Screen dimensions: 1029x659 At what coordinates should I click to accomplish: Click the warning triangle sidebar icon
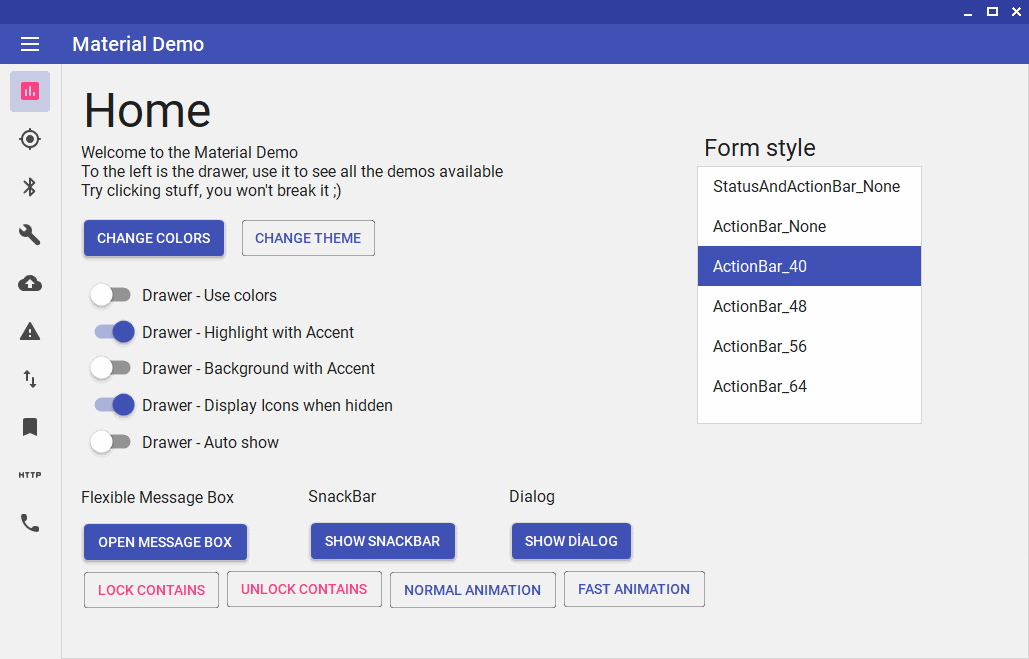[x=30, y=331]
